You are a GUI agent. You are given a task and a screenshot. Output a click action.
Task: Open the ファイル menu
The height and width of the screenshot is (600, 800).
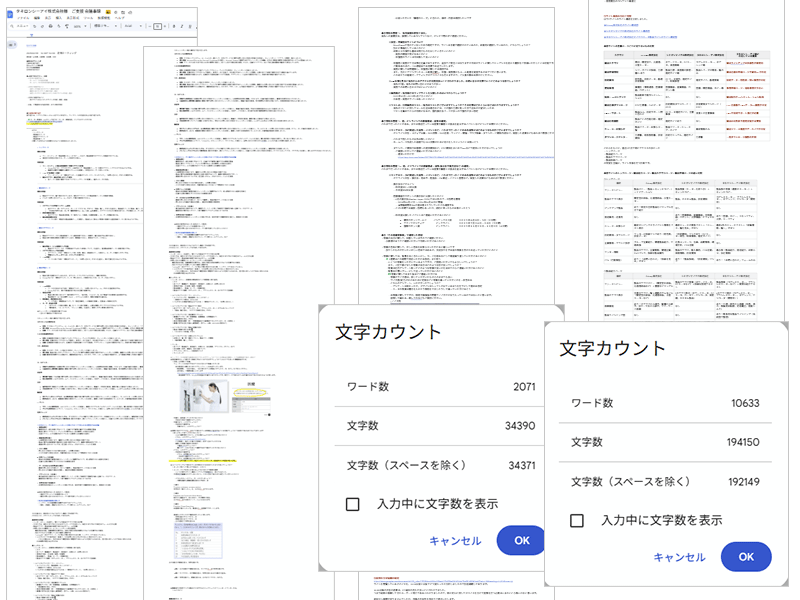click(x=23, y=17)
